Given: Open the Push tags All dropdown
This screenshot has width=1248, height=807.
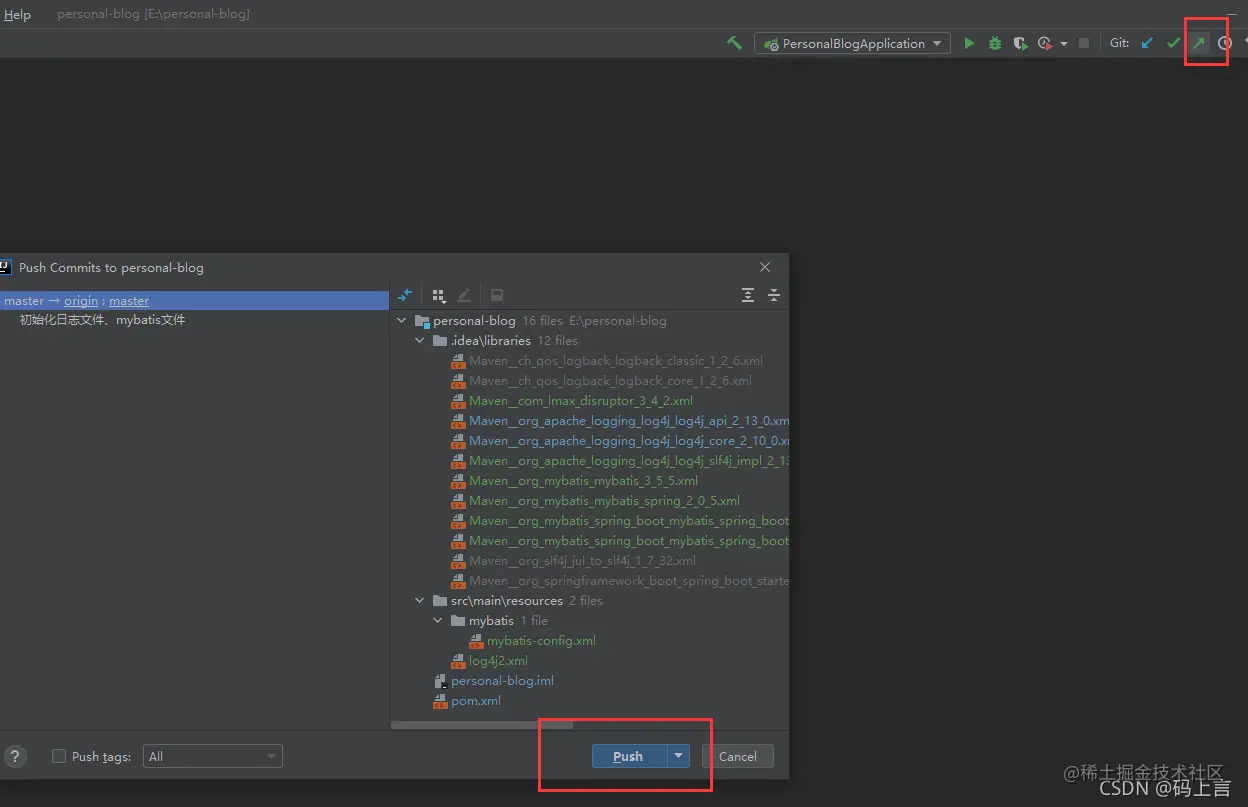Looking at the screenshot, I should [213, 757].
